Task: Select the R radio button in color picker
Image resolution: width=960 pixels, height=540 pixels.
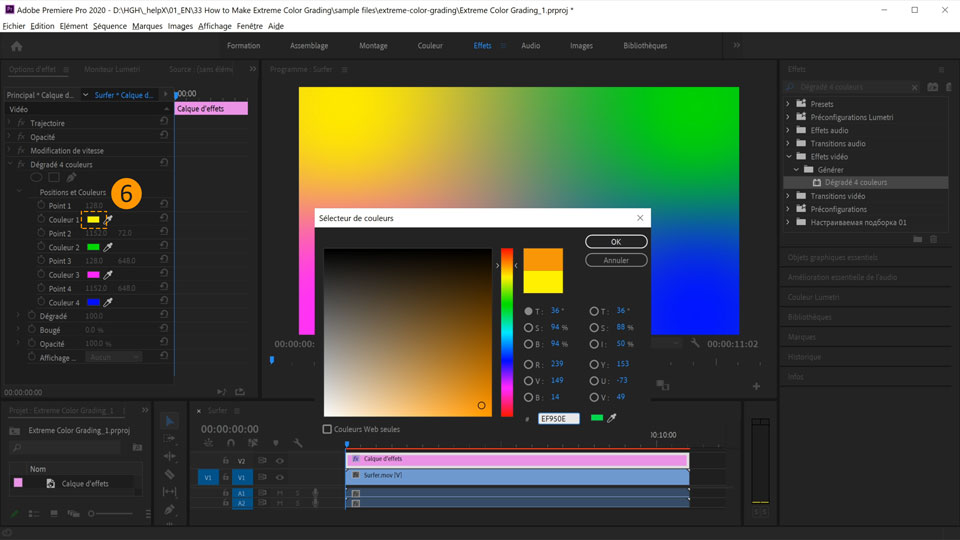Action: [528, 365]
